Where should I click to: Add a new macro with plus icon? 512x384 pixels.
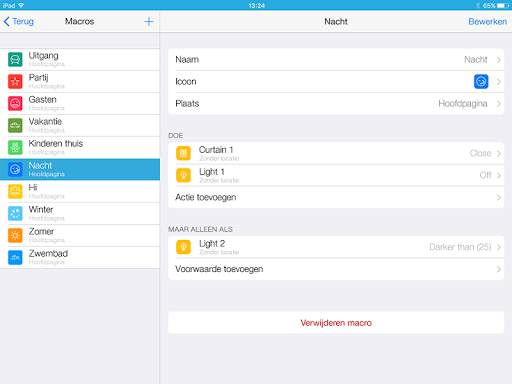149,22
